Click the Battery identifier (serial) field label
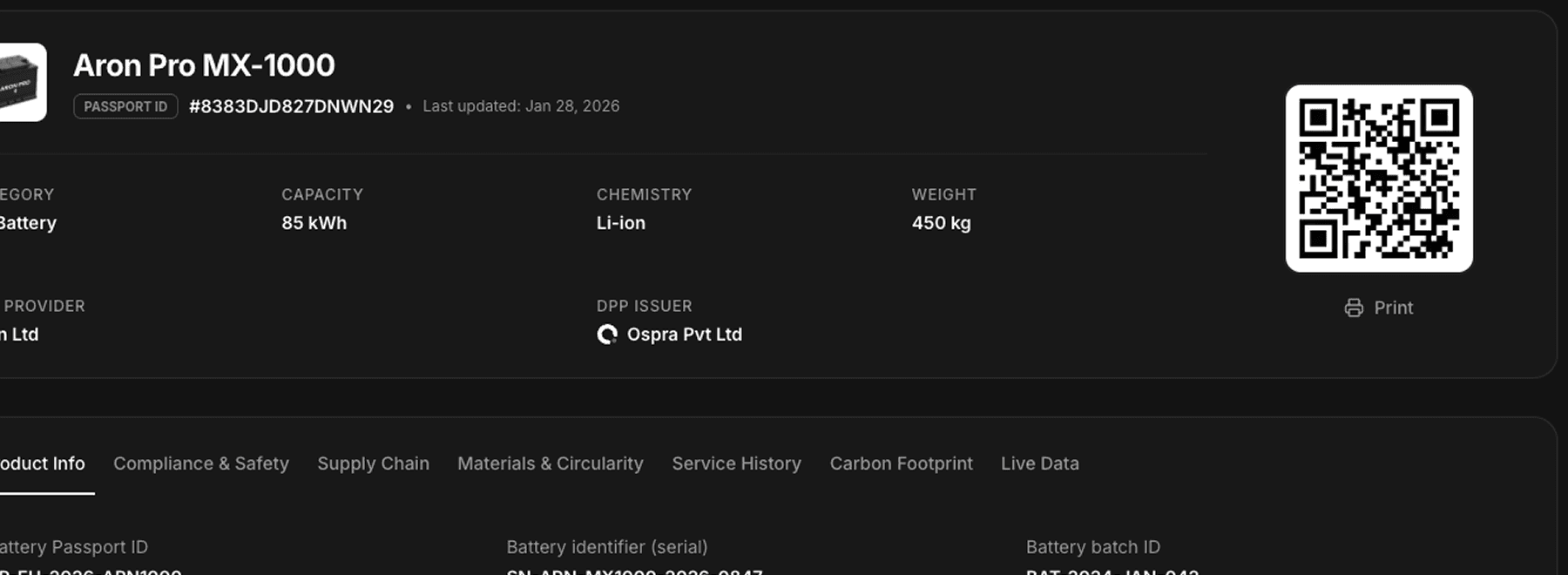The width and height of the screenshot is (1568, 575). [606, 547]
